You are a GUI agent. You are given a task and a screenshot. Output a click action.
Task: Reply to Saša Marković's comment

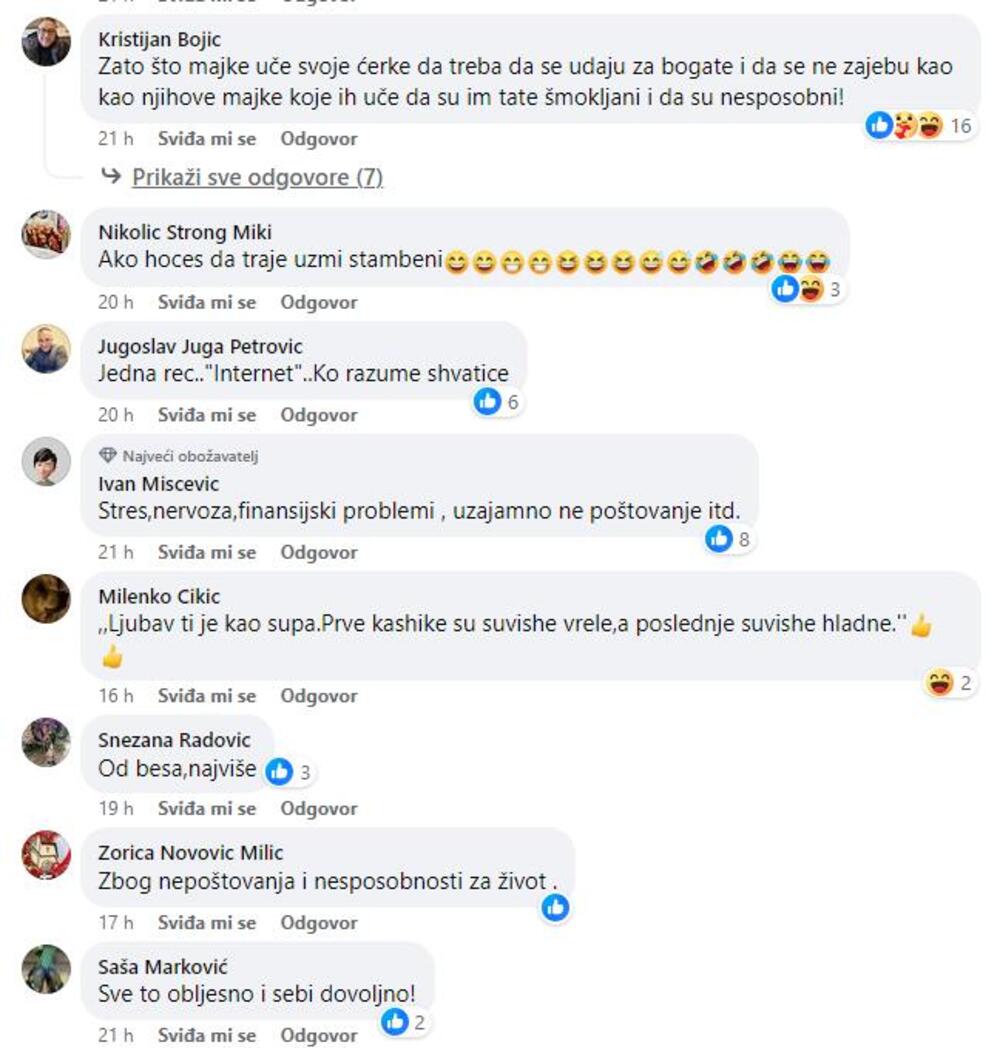coord(319,1035)
